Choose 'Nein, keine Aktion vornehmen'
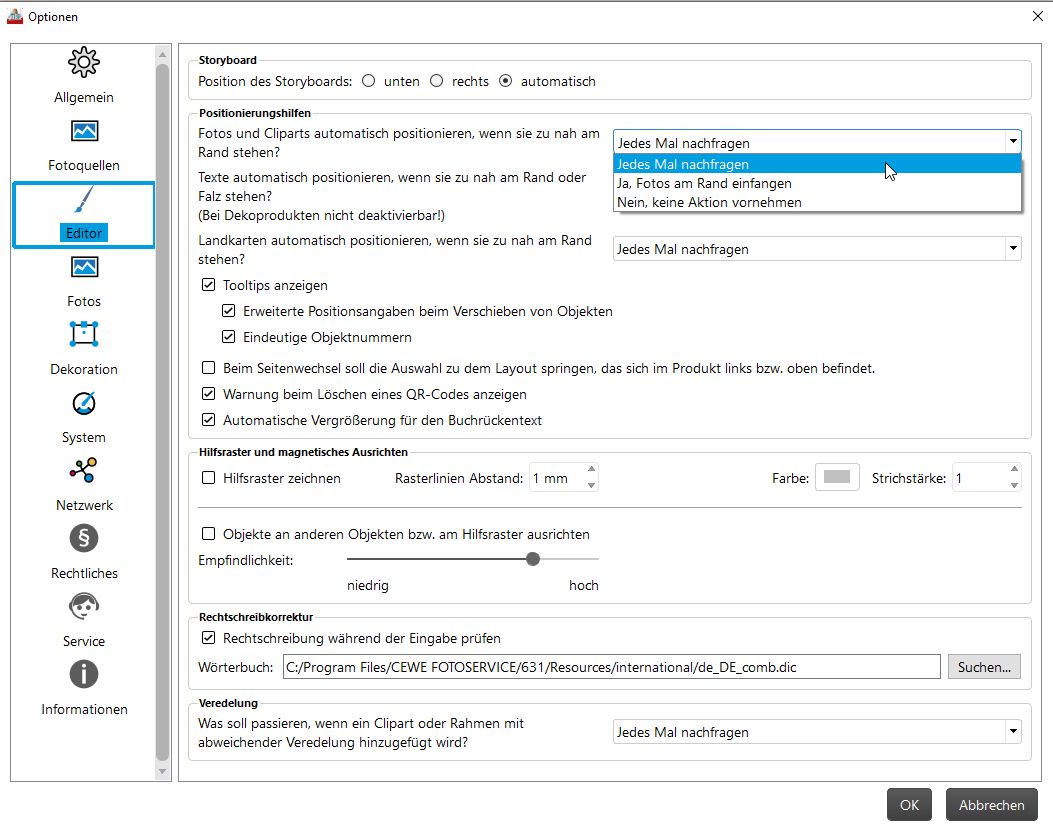This screenshot has width=1053, height=828. [817, 202]
